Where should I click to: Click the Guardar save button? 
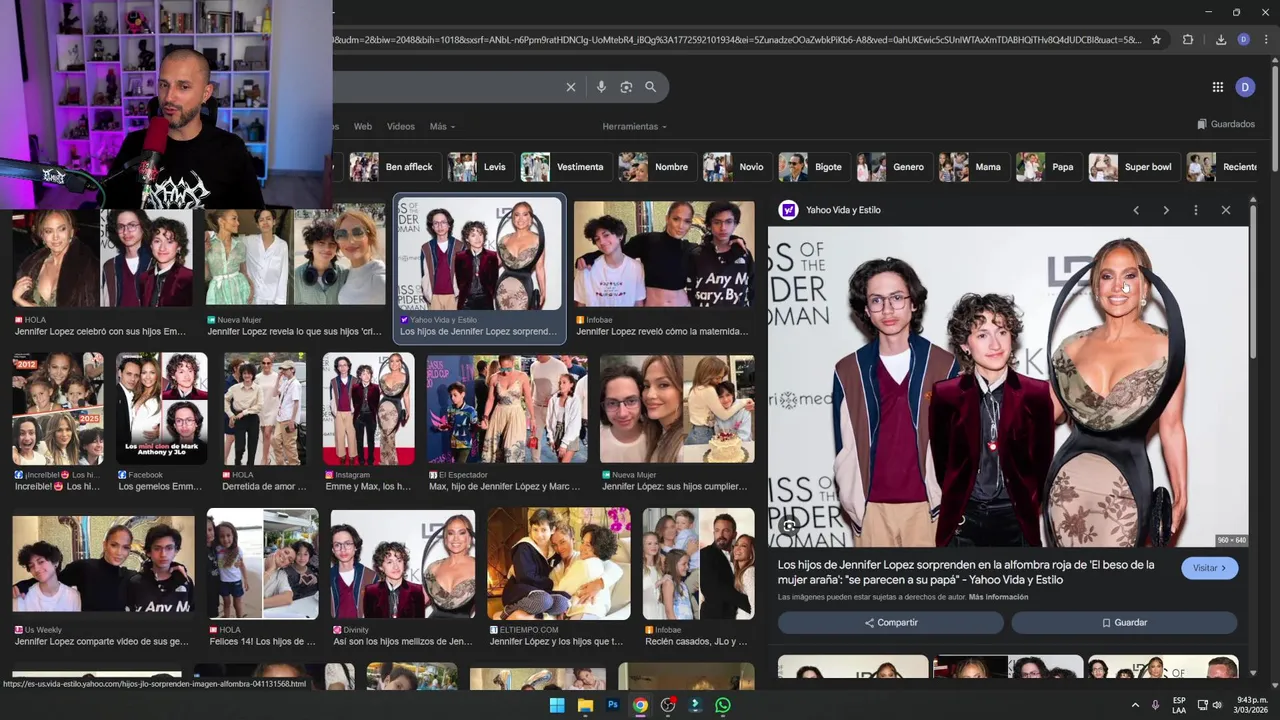point(1124,622)
